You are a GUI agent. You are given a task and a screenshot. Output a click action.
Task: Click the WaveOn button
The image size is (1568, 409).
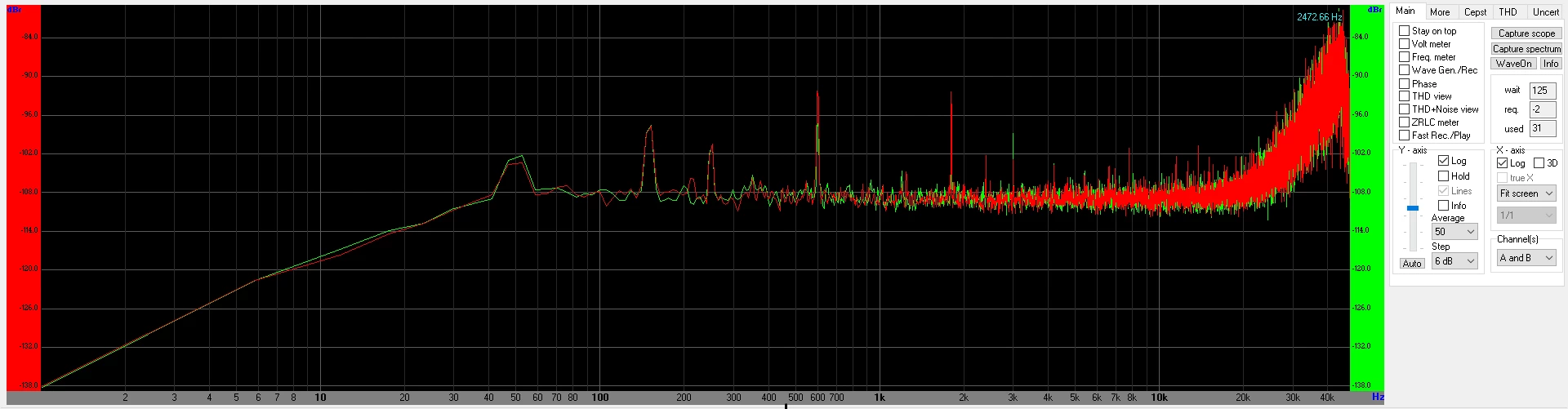[x=1513, y=64]
